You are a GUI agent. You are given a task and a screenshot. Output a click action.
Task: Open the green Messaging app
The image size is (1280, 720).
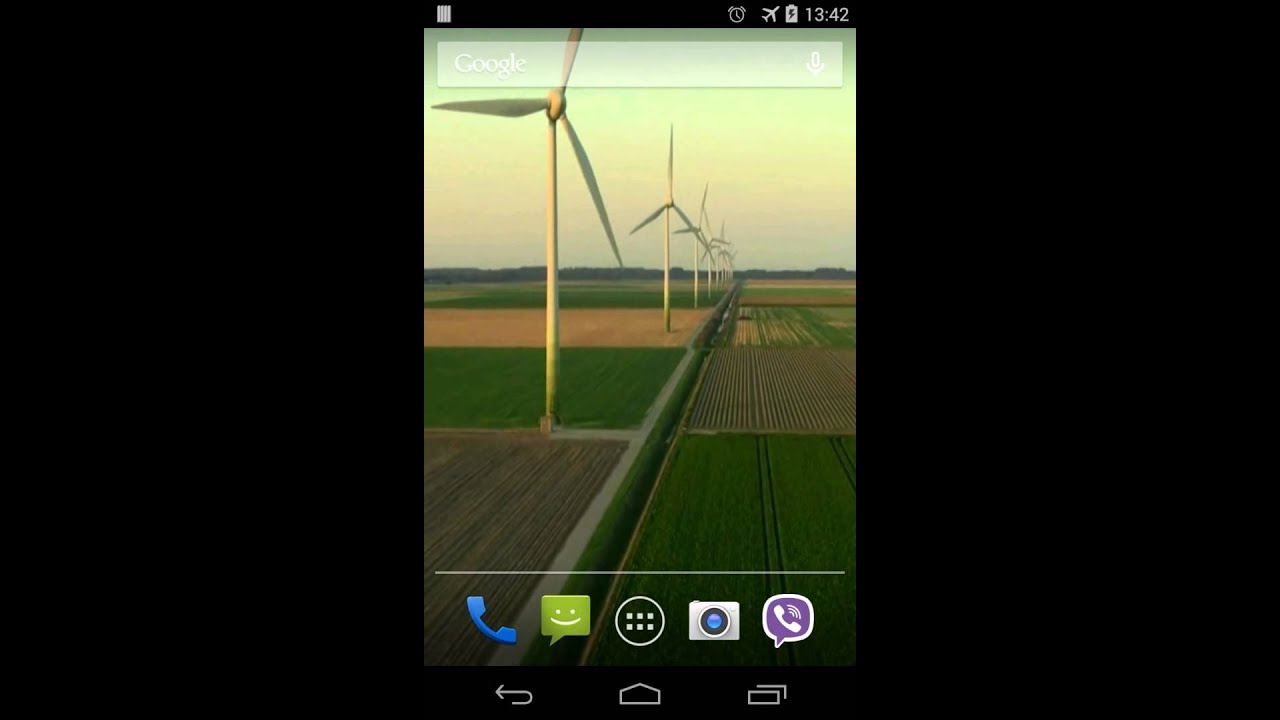tap(565, 620)
